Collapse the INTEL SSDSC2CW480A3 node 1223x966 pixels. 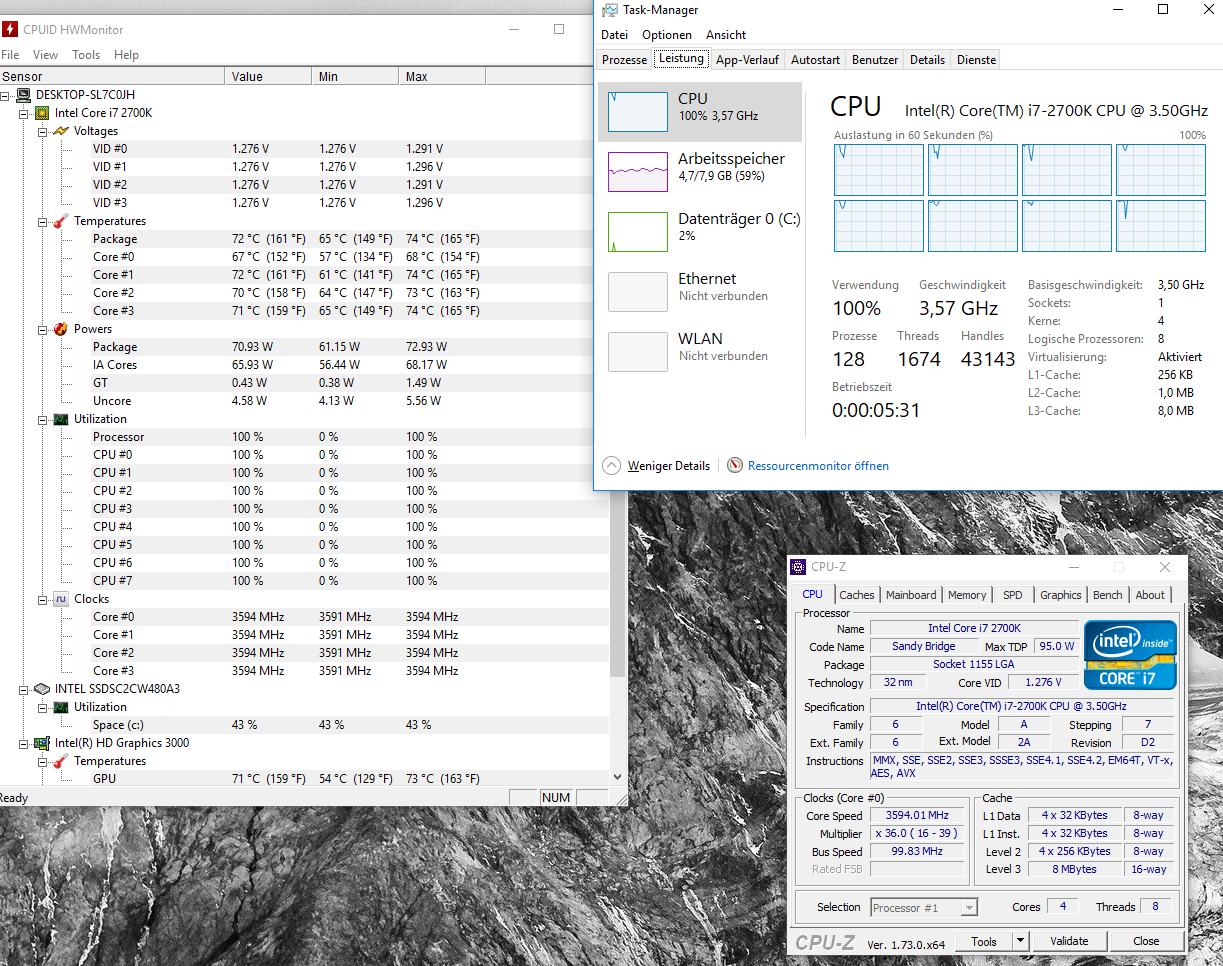tap(25, 689)
